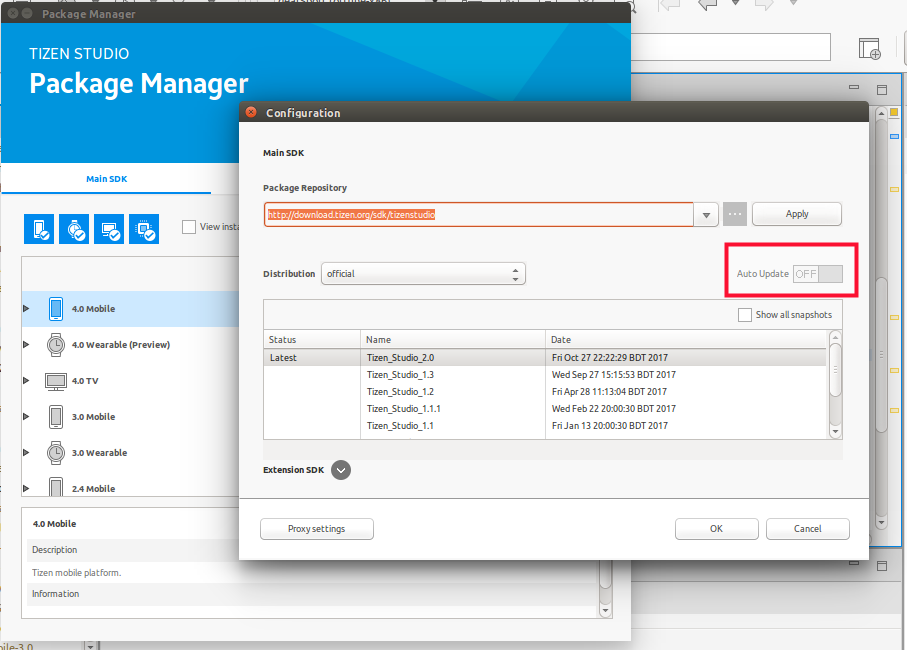Switch to the Main SDK tab
Image resolution: width=907 pixels, height=650 pixels.
[x=106, y=180]
